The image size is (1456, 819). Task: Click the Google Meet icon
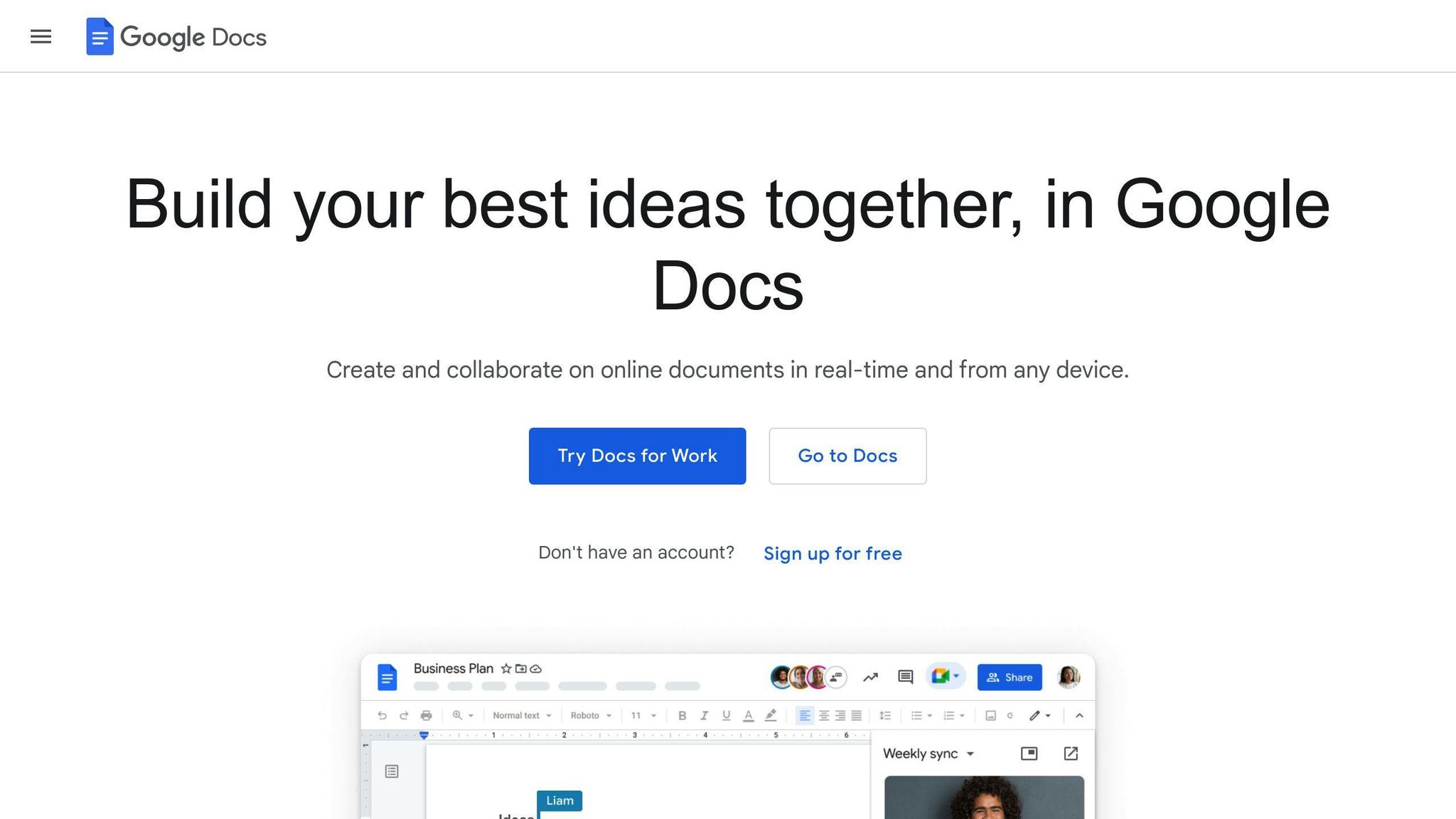pos(940,677)
